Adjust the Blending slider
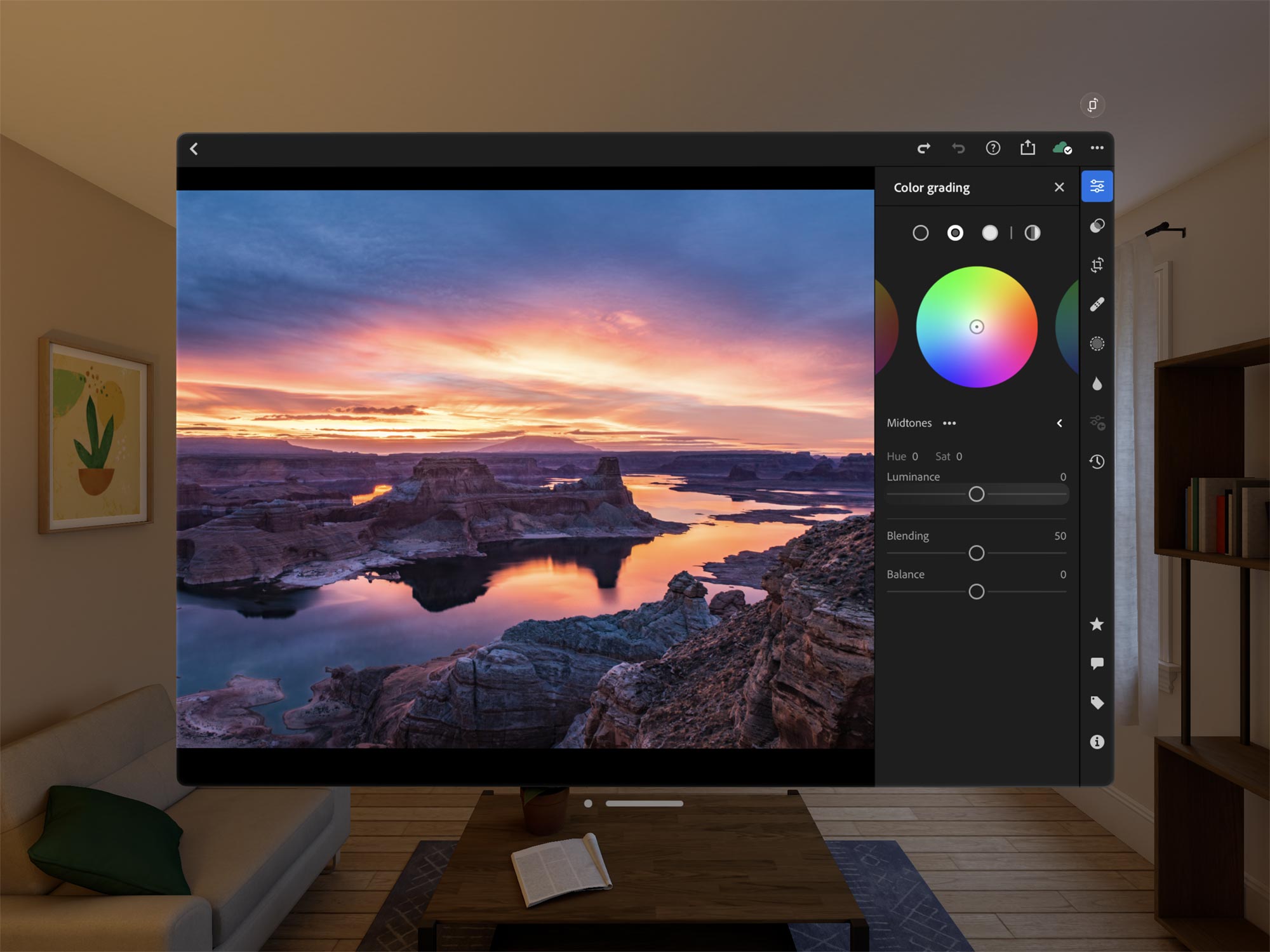This screenshot has width=1270, height=952. [977, 553]
